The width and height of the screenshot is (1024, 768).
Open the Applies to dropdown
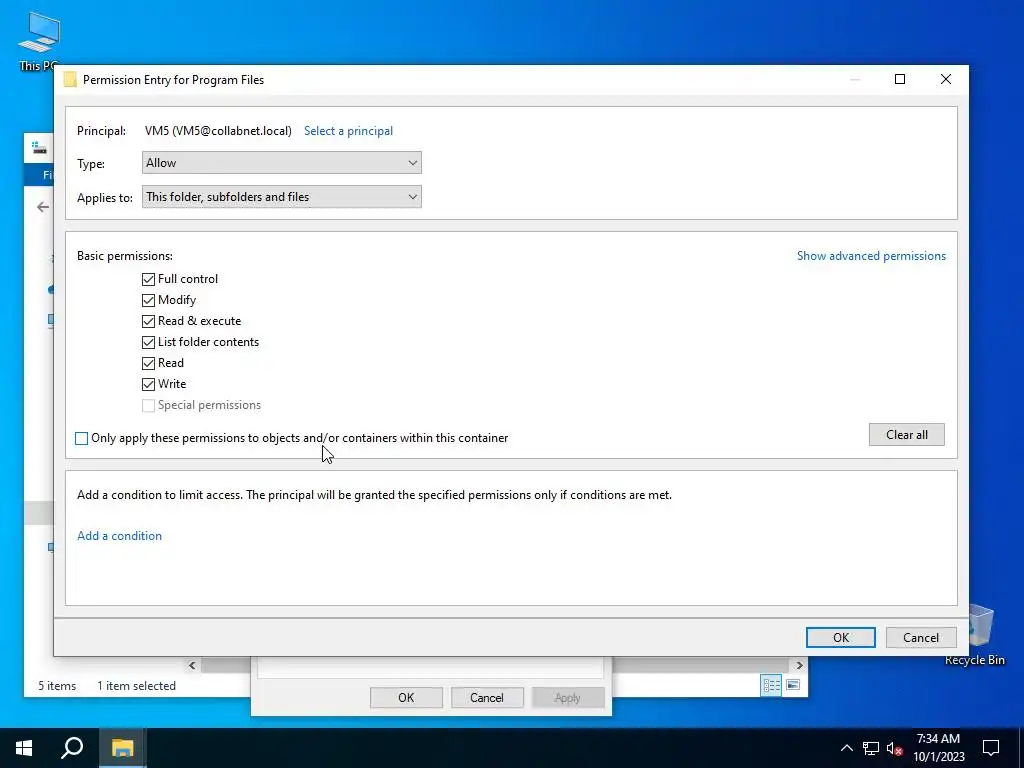pos(281,197)
